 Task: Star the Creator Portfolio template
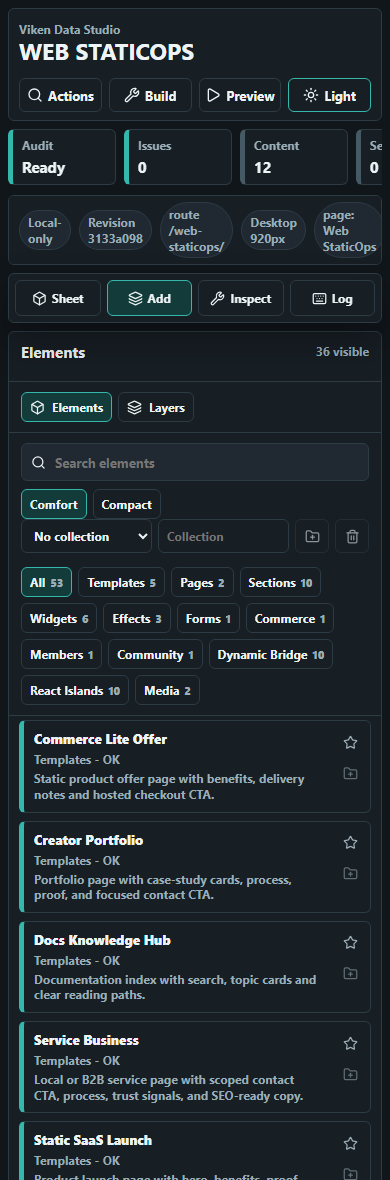pos(350,843)
